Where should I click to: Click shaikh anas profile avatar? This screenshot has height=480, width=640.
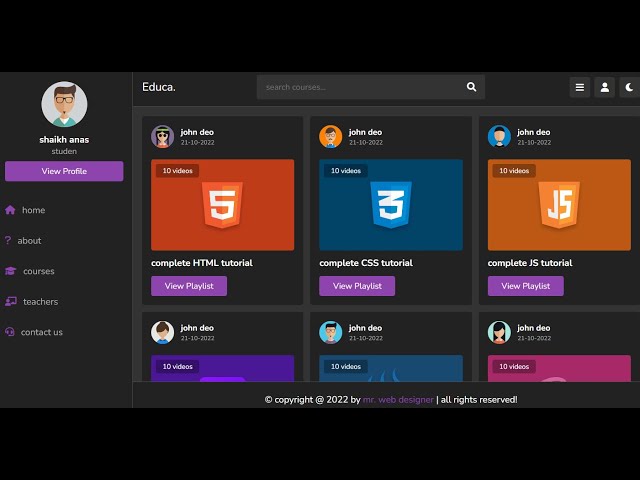[64, 104]
